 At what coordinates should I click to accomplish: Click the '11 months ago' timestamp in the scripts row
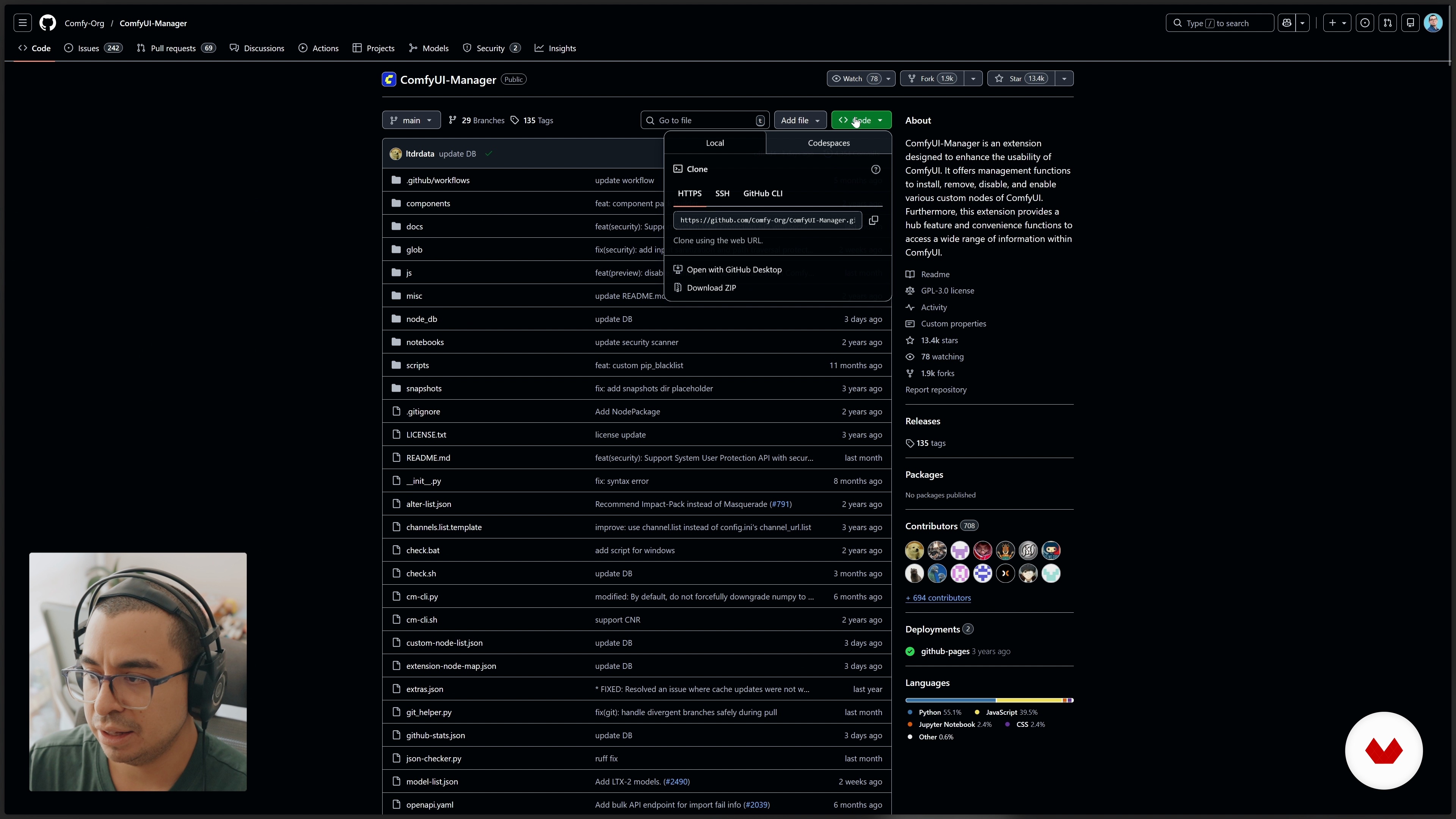(x=856, y=366)
